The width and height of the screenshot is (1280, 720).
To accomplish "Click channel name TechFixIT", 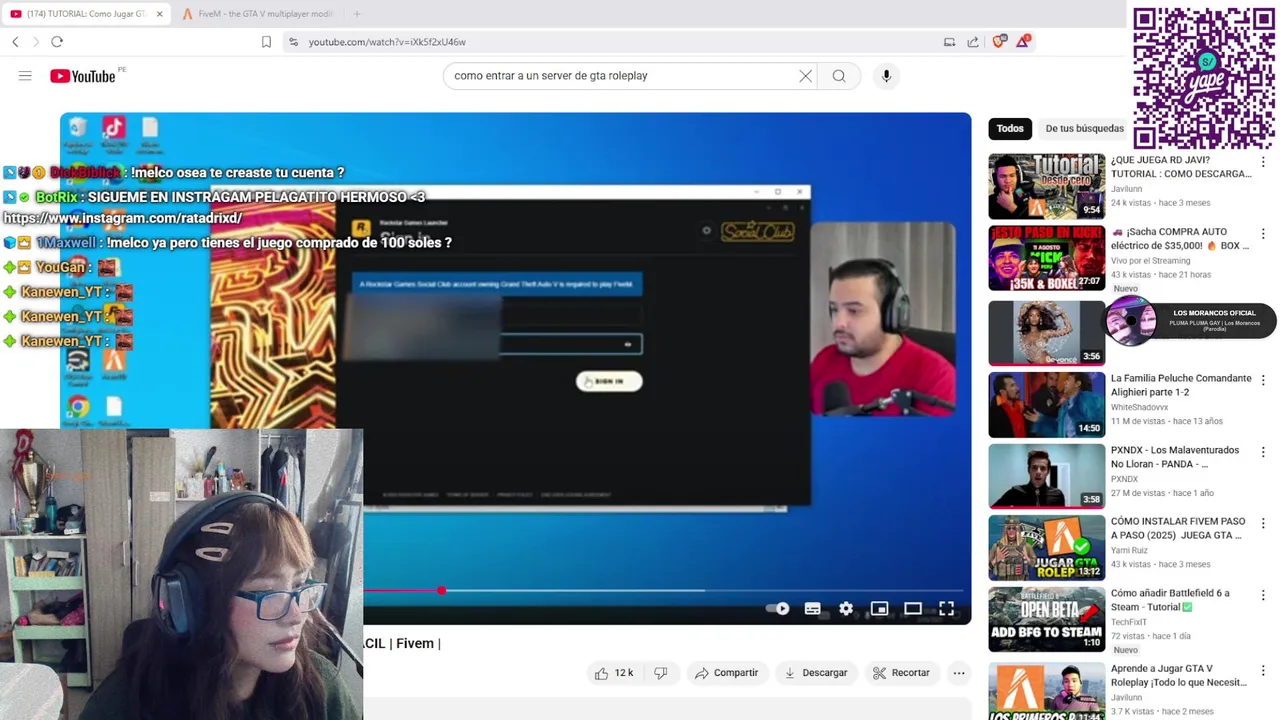I will tap(1131, 622).
